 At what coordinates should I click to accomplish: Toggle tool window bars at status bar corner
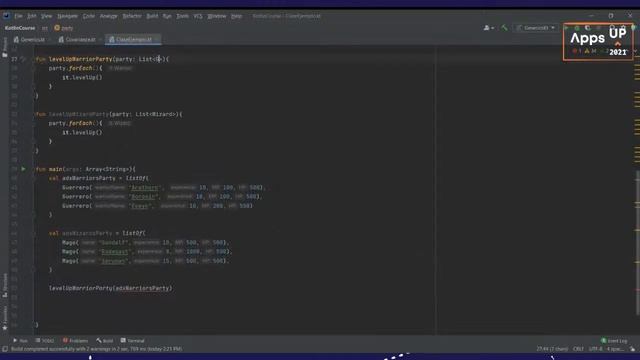pos(5,349)
